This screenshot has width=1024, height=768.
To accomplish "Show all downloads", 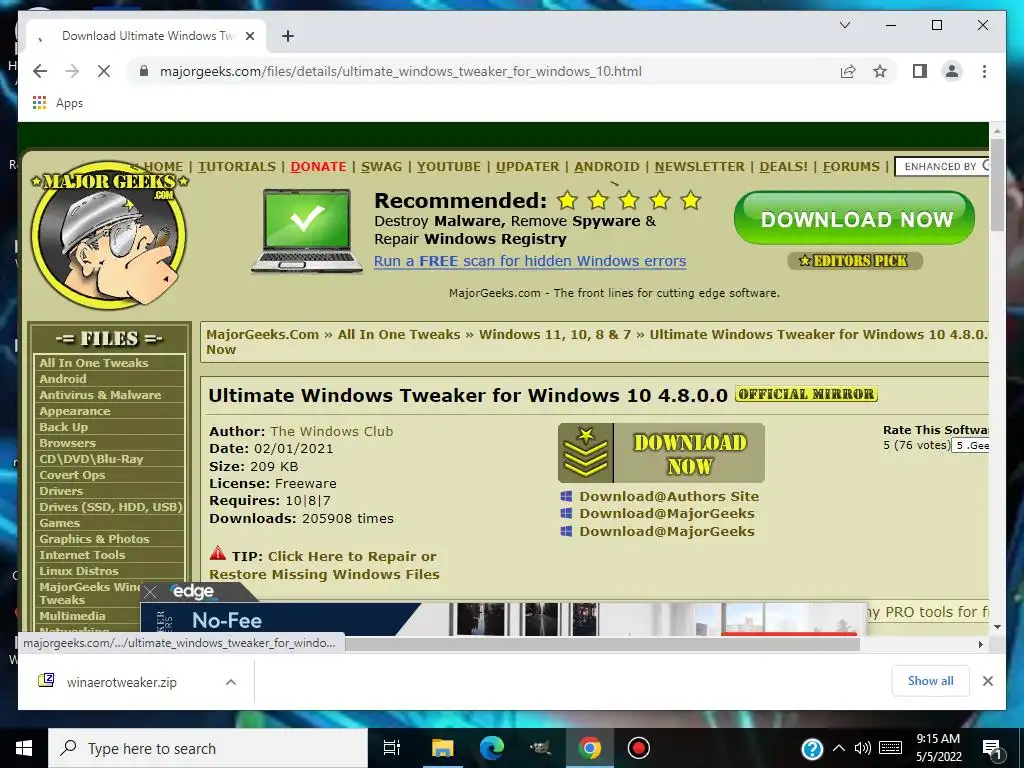I will tap(930, 680).
